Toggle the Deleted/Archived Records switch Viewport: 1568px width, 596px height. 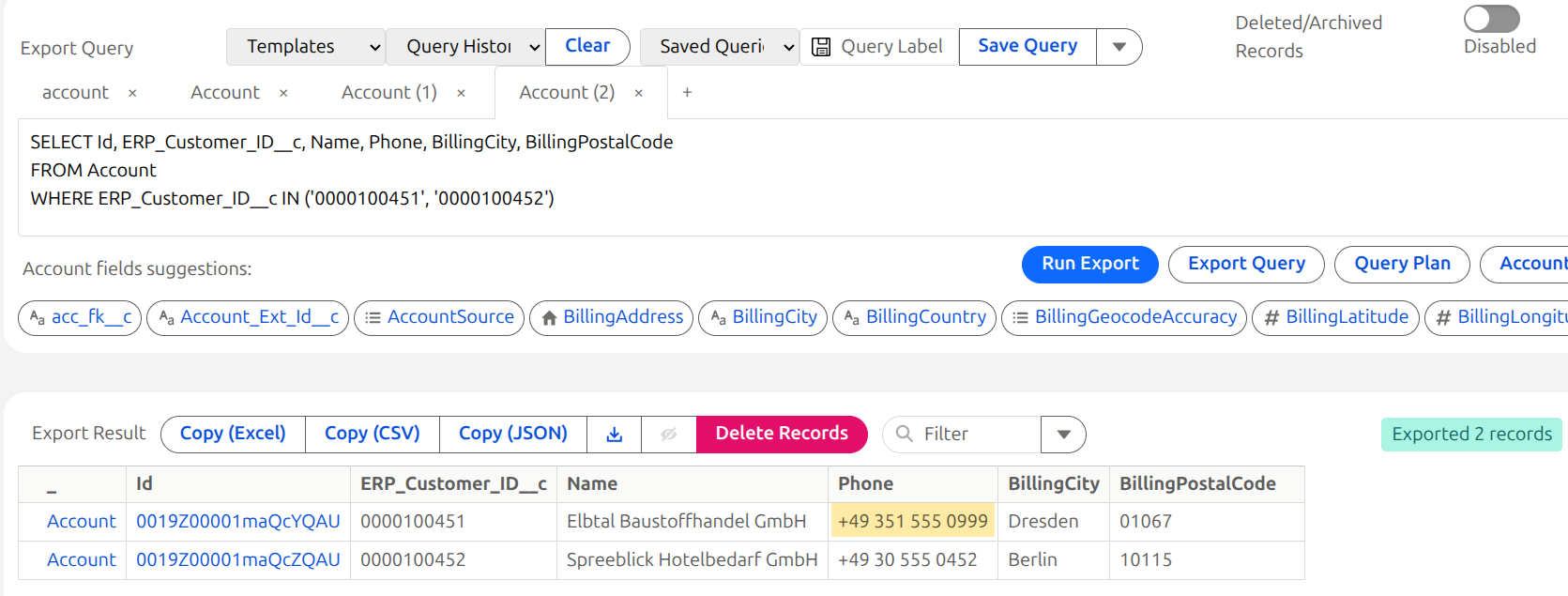point(1491,19)
